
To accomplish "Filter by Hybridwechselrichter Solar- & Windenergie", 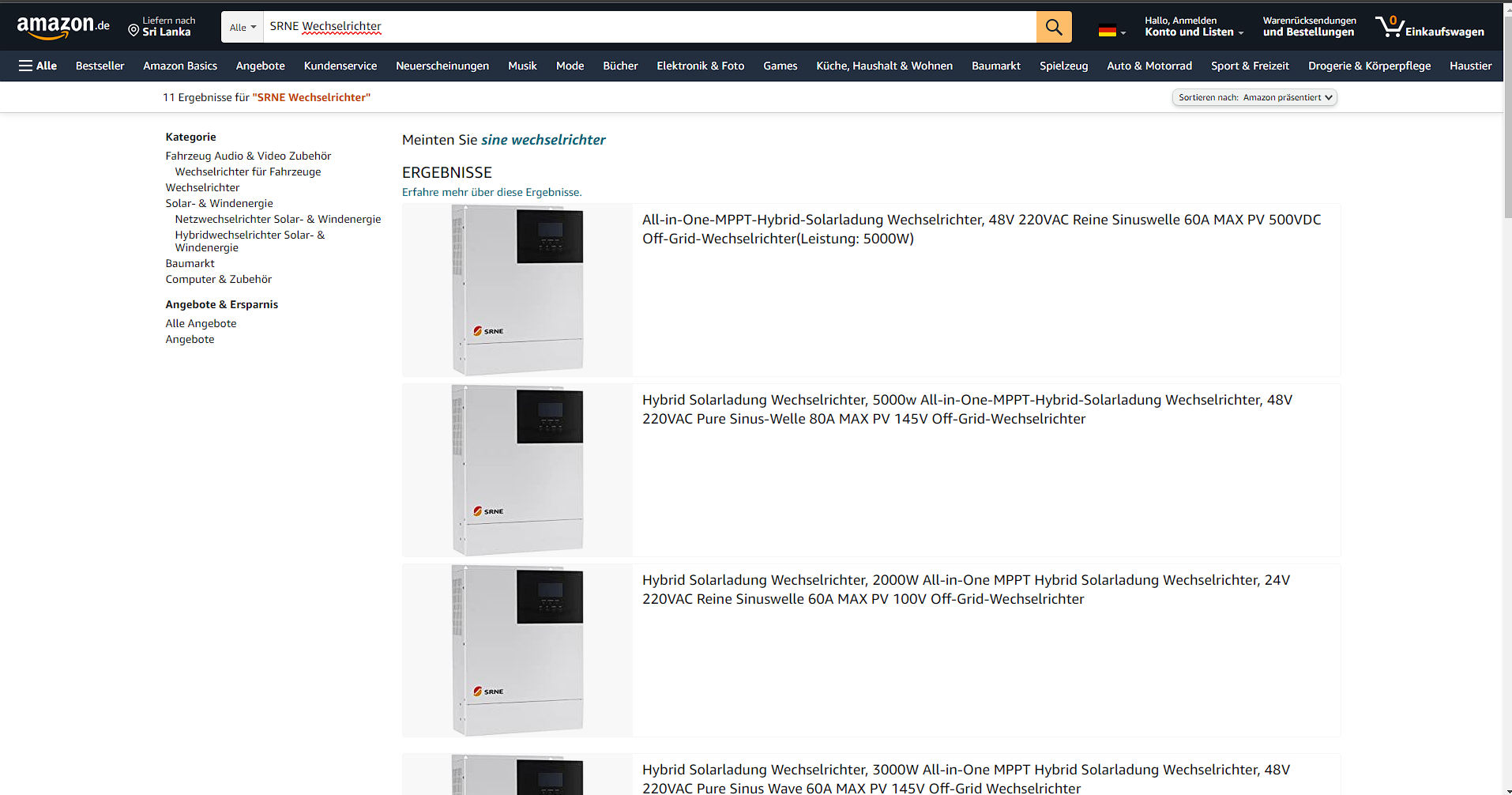I will [250, 241].
